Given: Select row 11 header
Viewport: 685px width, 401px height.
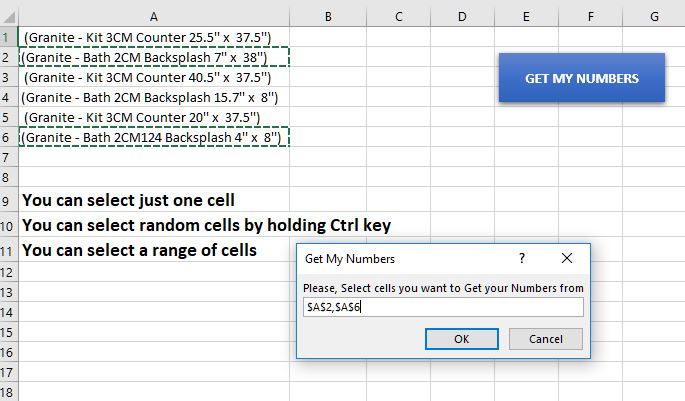Looking at the screenshot, I should point(9,251).
